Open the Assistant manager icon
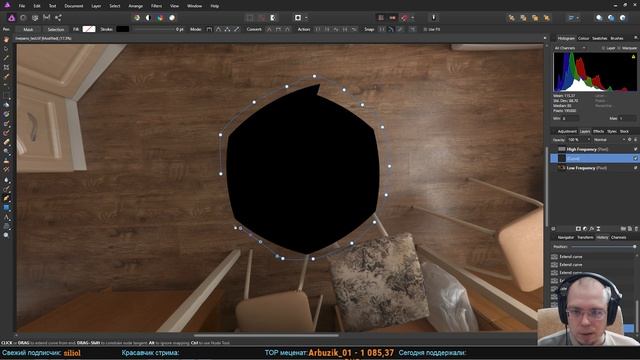The height and width of the screenshot is (360, 640). point(434,18)
